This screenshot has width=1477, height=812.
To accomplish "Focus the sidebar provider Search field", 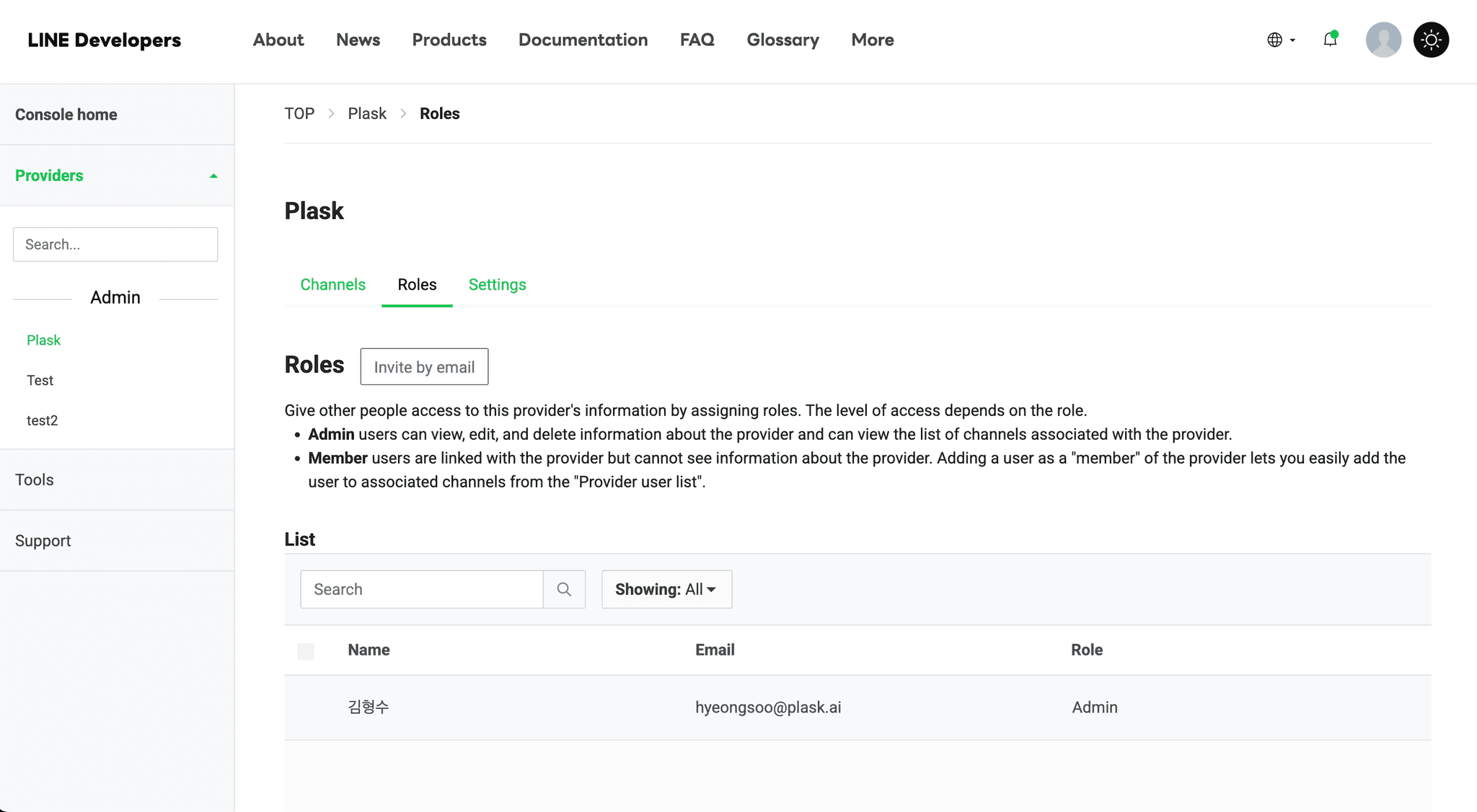I will click(x=115, y=244).
